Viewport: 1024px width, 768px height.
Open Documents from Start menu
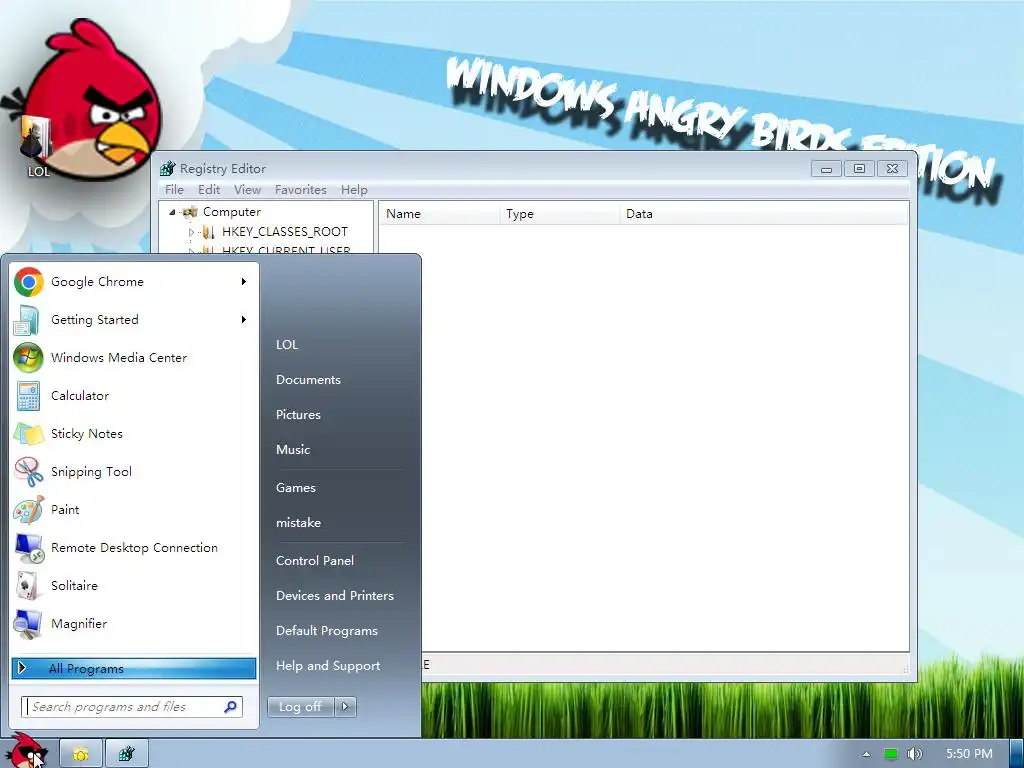tap(308, 379)
